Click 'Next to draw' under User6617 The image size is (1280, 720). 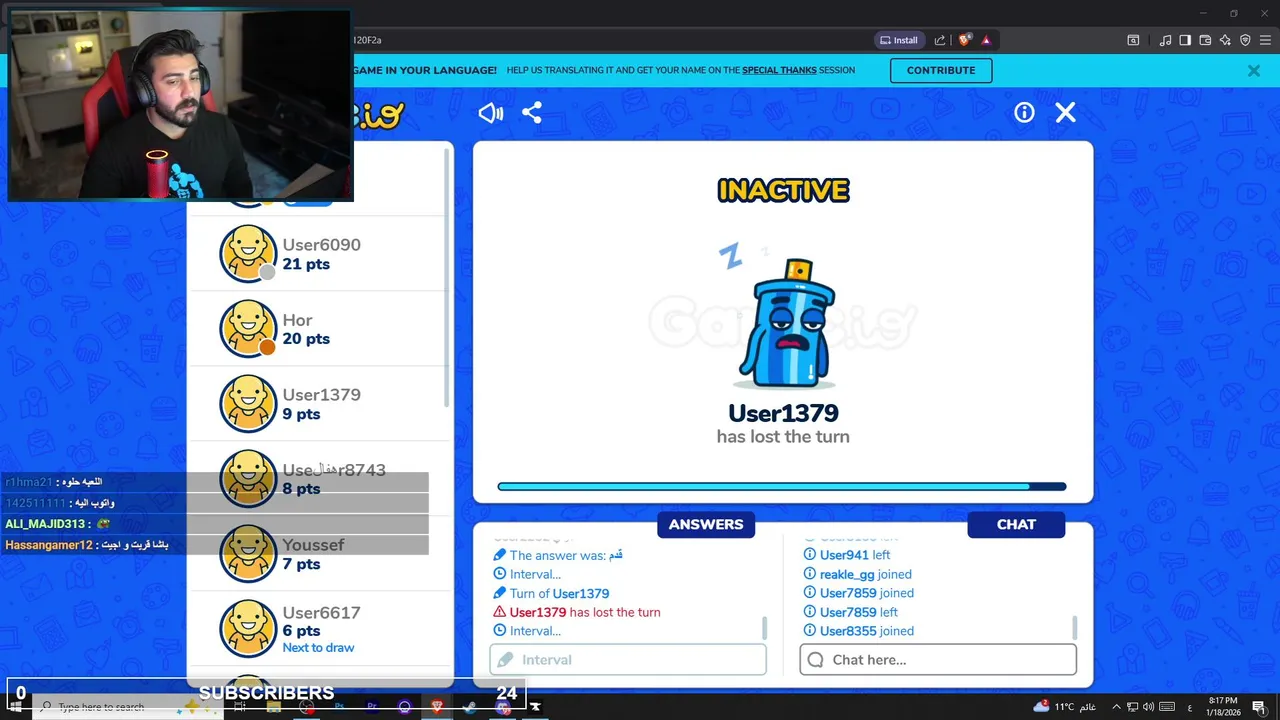318,648
